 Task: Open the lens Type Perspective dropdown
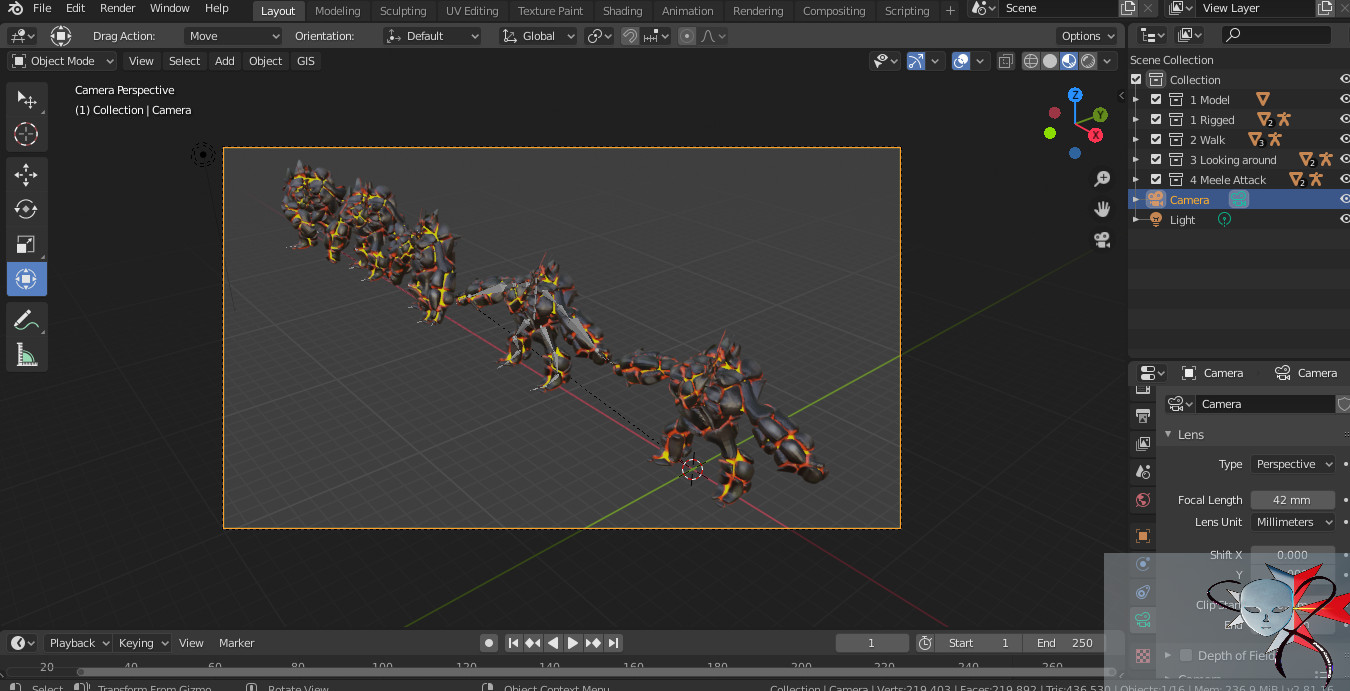[1292, 464]
